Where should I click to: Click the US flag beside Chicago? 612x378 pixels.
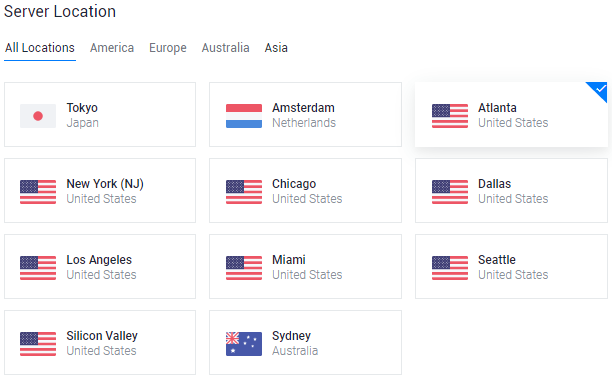pos(244,192)
